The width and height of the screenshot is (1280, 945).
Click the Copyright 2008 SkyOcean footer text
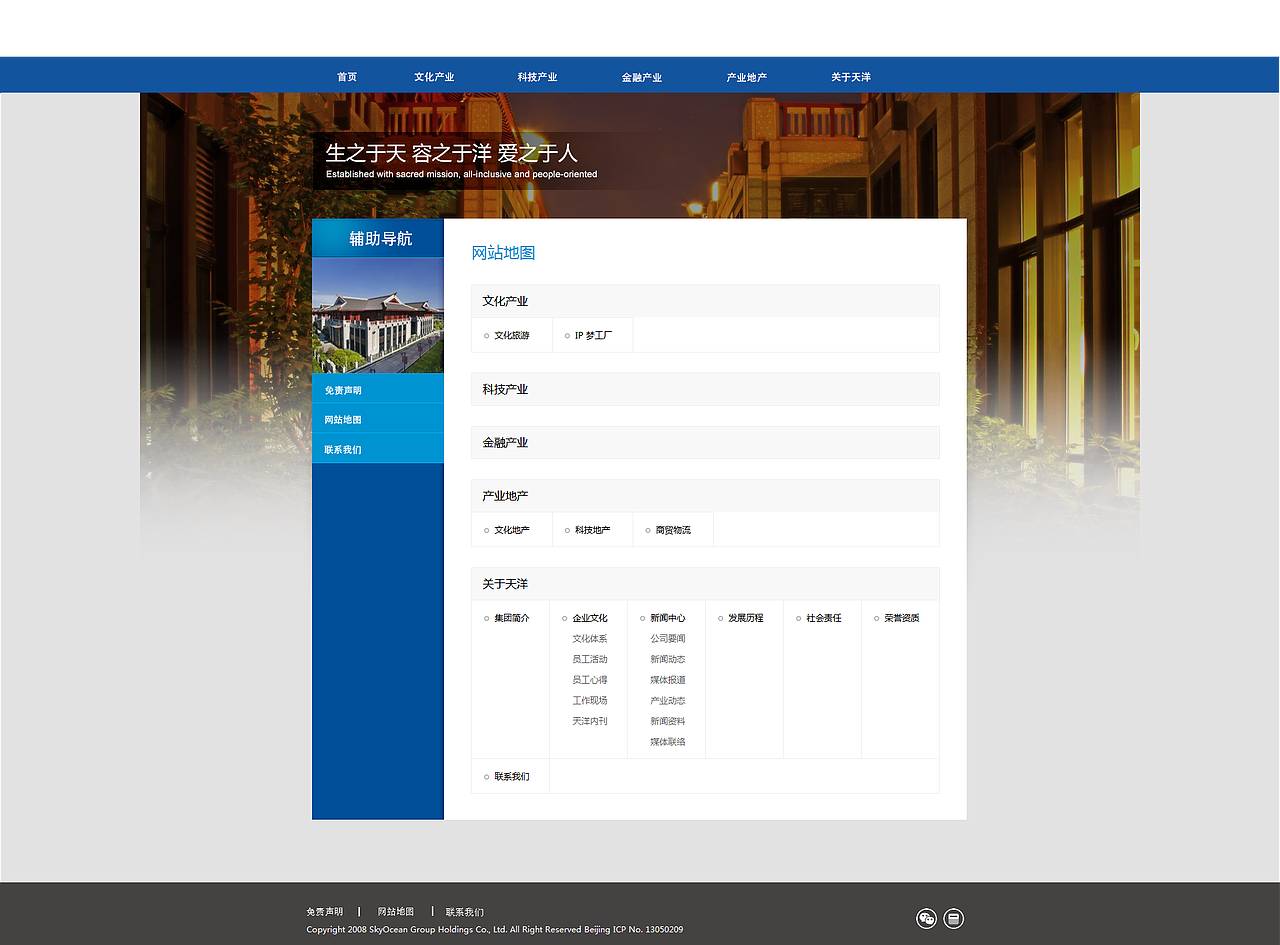click(495, 930)
